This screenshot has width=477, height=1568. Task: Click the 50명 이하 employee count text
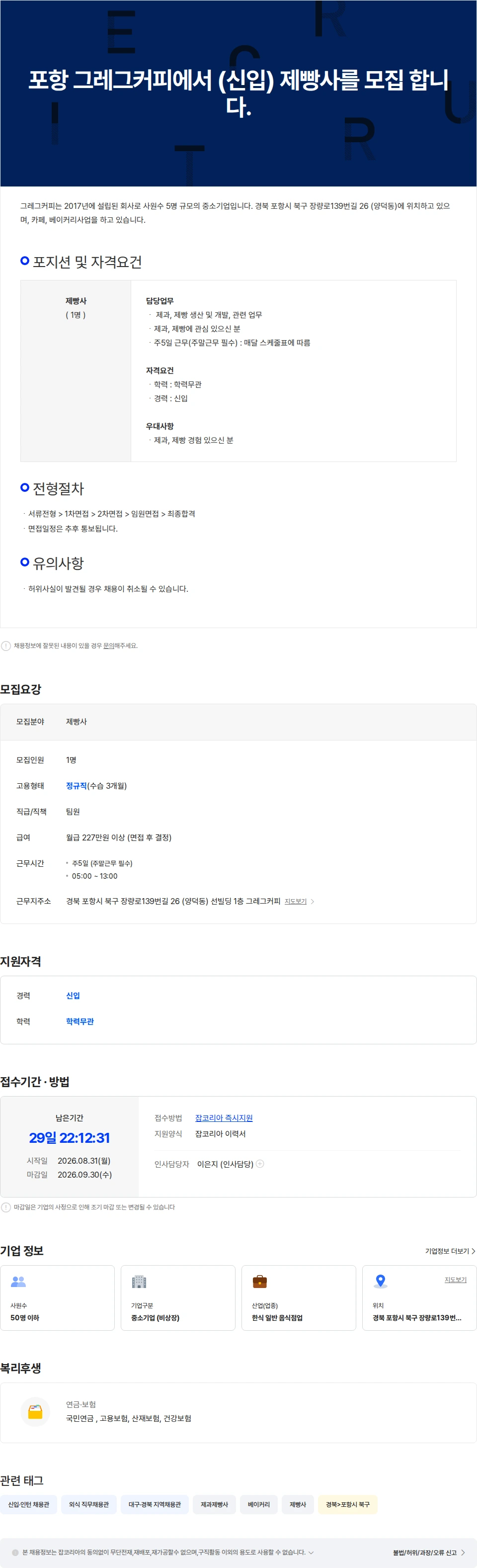(x=25, y=1318)
